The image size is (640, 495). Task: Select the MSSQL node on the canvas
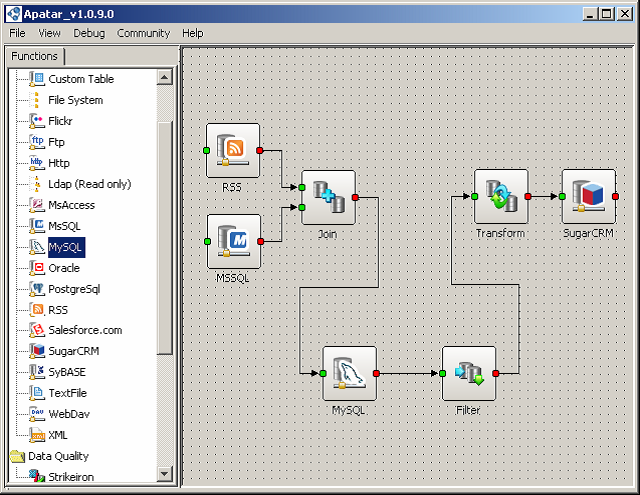coord(234,242)
